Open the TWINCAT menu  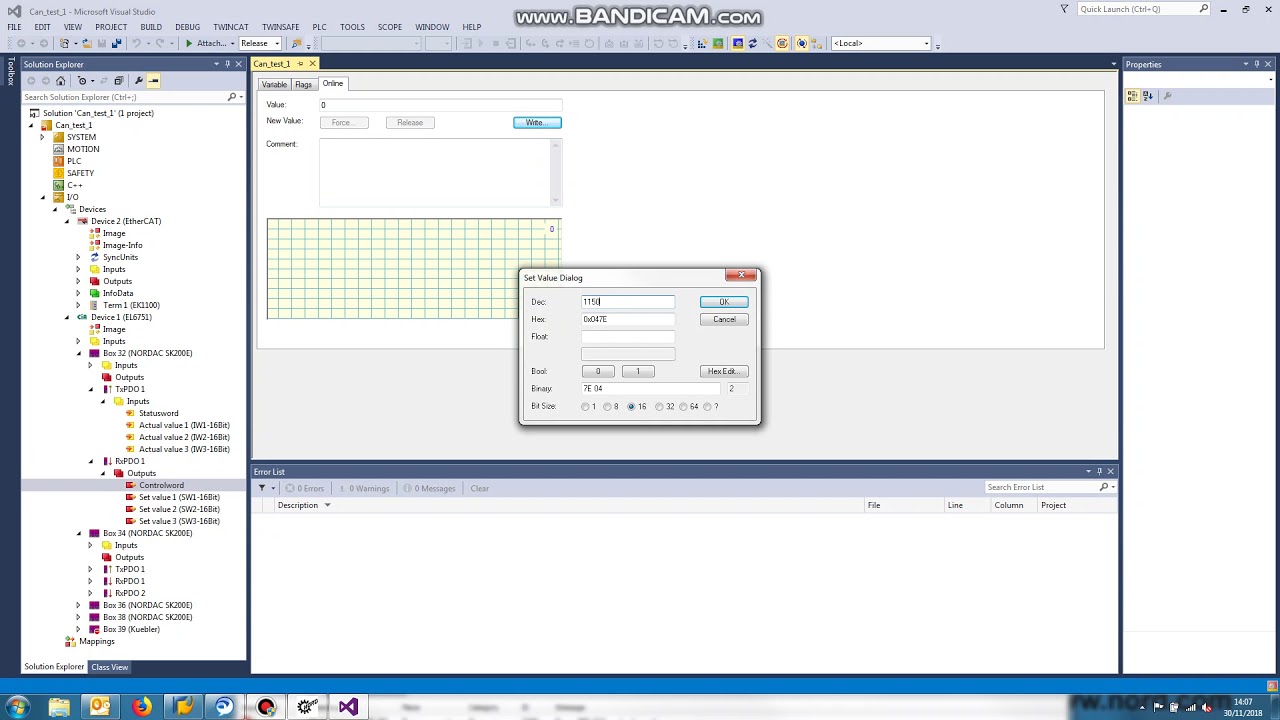[230, 27]
